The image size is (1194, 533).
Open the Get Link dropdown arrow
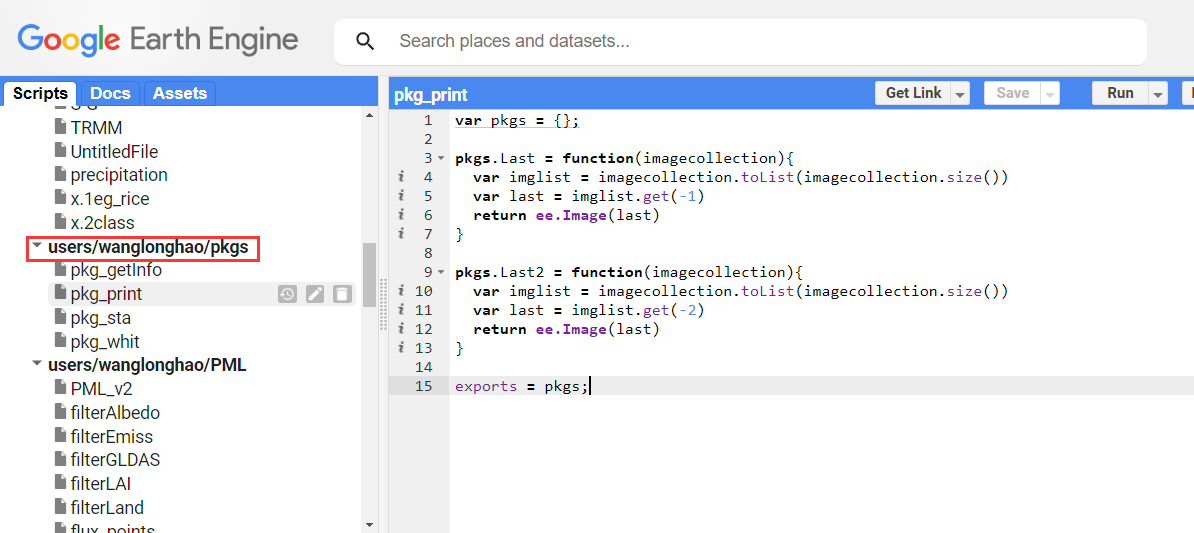(960, 94)
